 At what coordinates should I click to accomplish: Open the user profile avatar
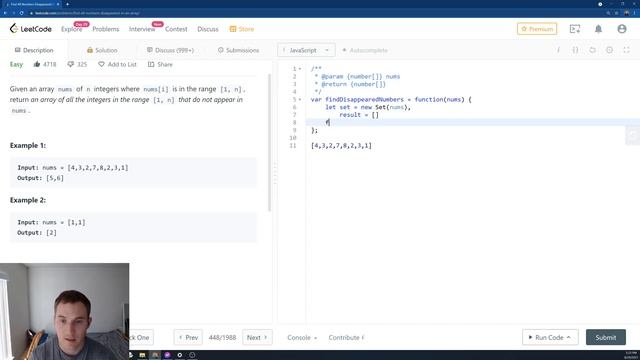(x=622, y=29)
